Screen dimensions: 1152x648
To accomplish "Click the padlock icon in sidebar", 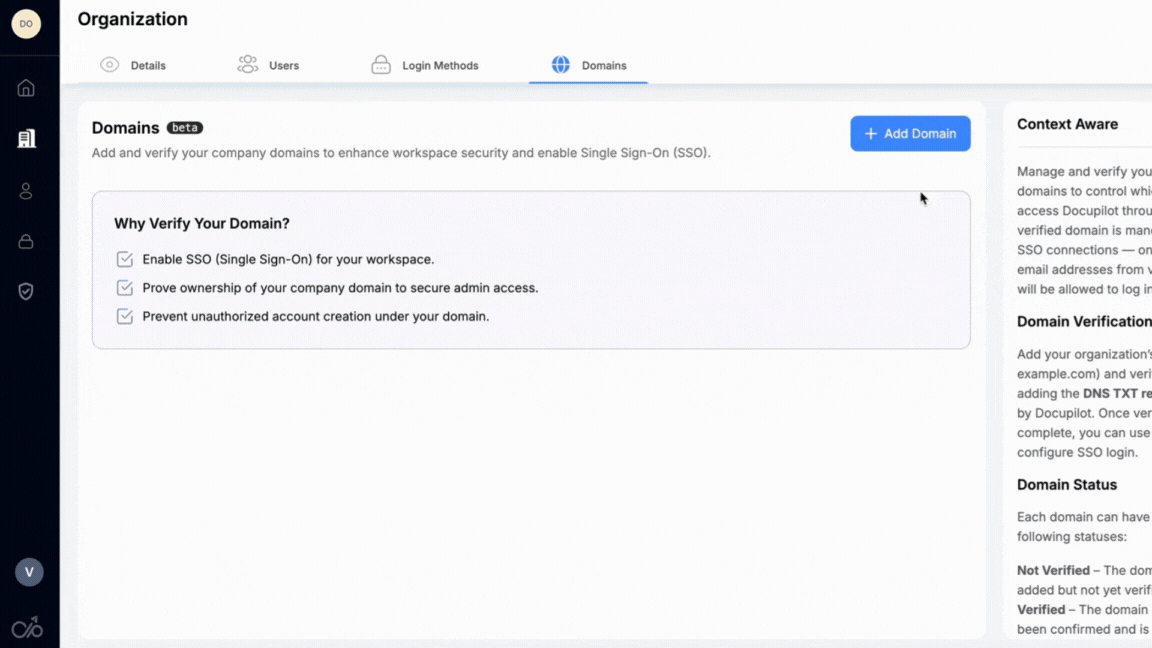I will pos(26,241).
